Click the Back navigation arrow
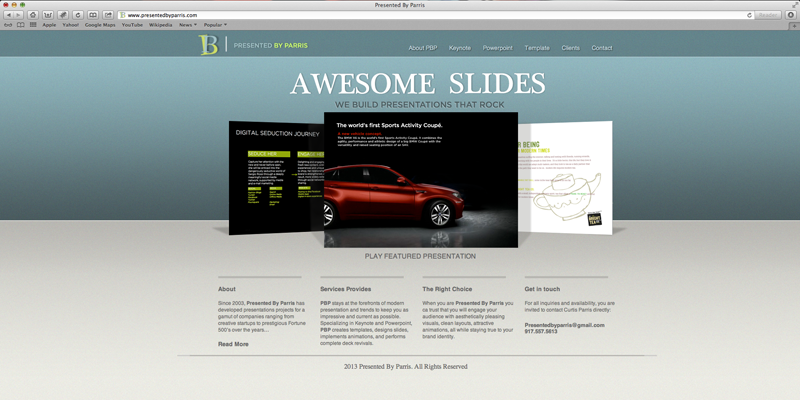Screen dimensions: 800x400 (x=9, y=15)
